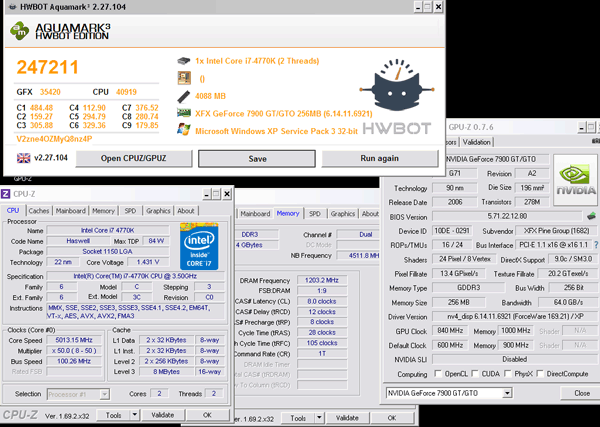
Task: Toggle the CUDA checkbox in GPU-Z
Action: coord(475,373)
